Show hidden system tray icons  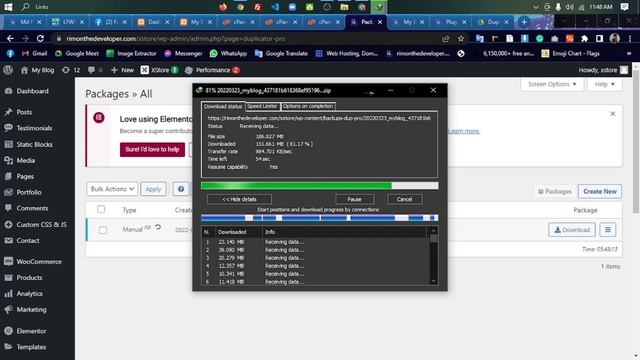click(536, 7)
